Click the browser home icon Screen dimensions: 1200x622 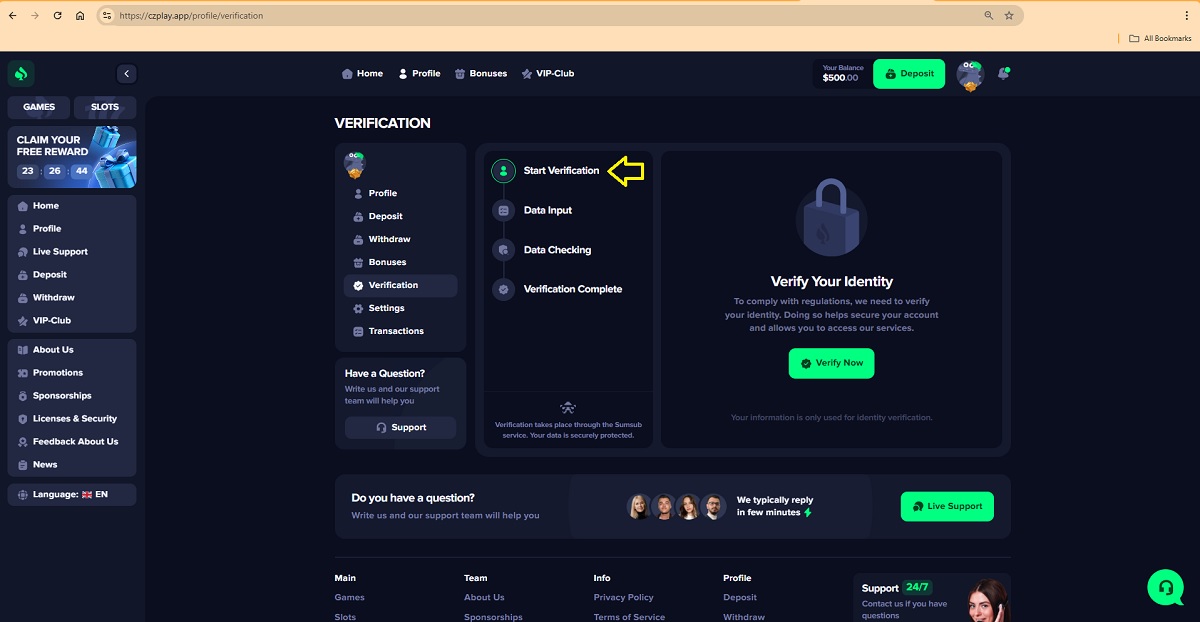(80, 16)
